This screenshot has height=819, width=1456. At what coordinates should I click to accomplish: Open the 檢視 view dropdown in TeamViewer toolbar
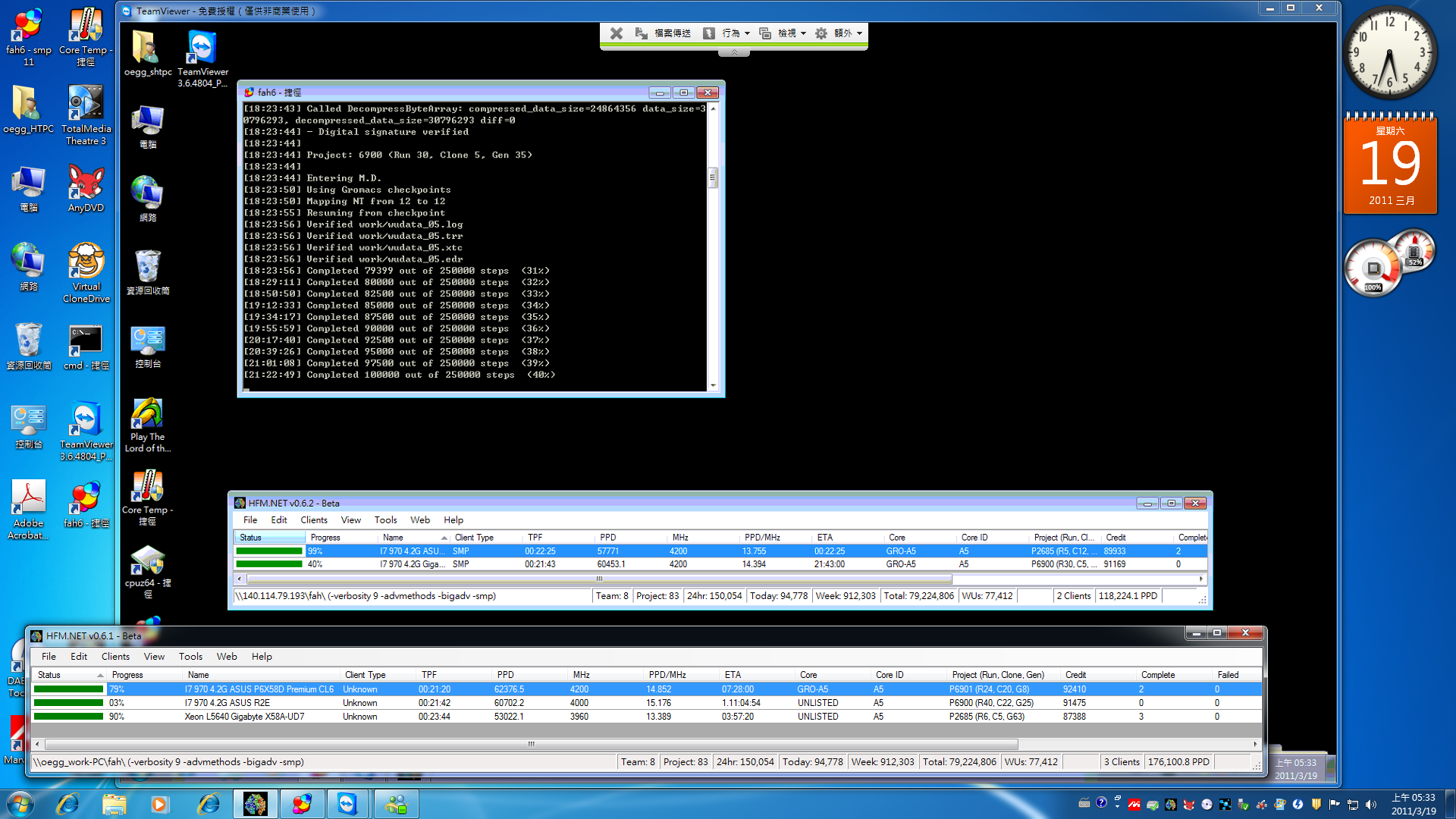783,33
